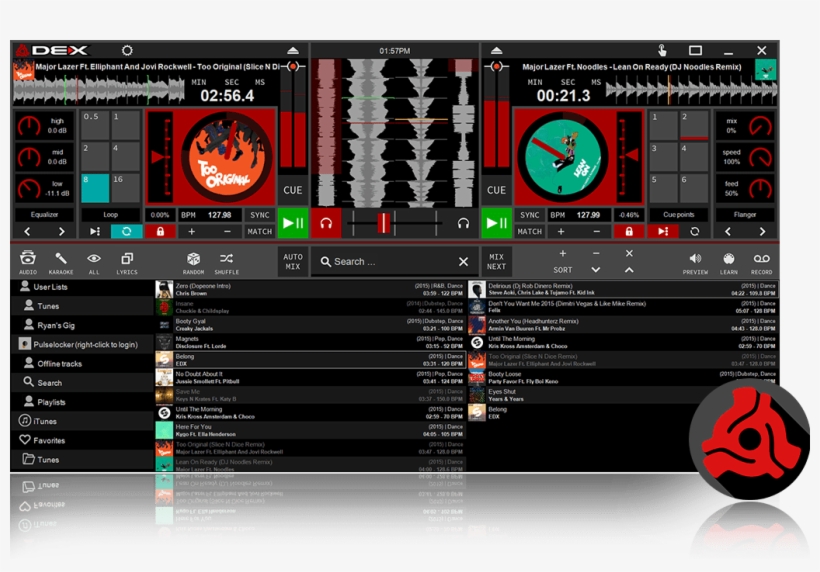The height and width of the screenshot is (572, 820).
Task: Click the crossfader handle
Action: pos(384,223)
